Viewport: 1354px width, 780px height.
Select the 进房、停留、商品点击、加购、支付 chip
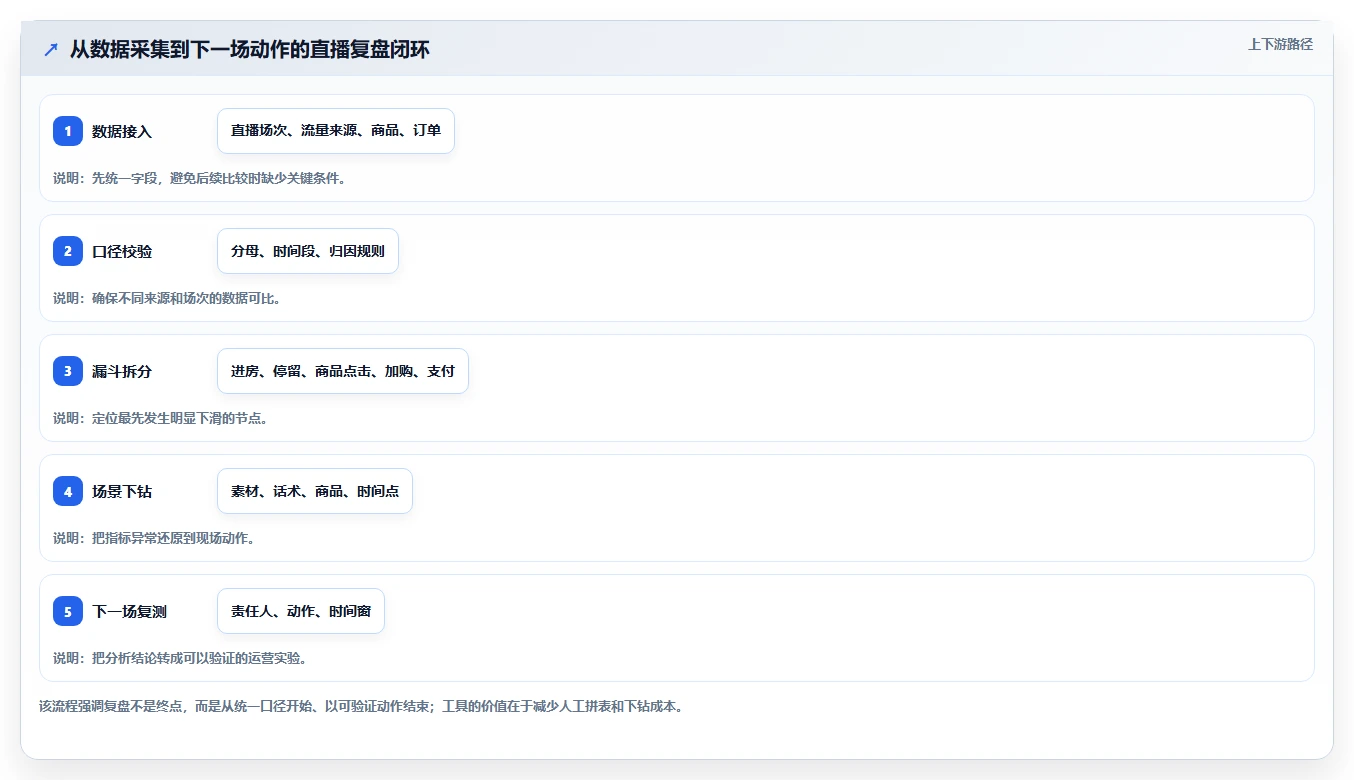343,371
